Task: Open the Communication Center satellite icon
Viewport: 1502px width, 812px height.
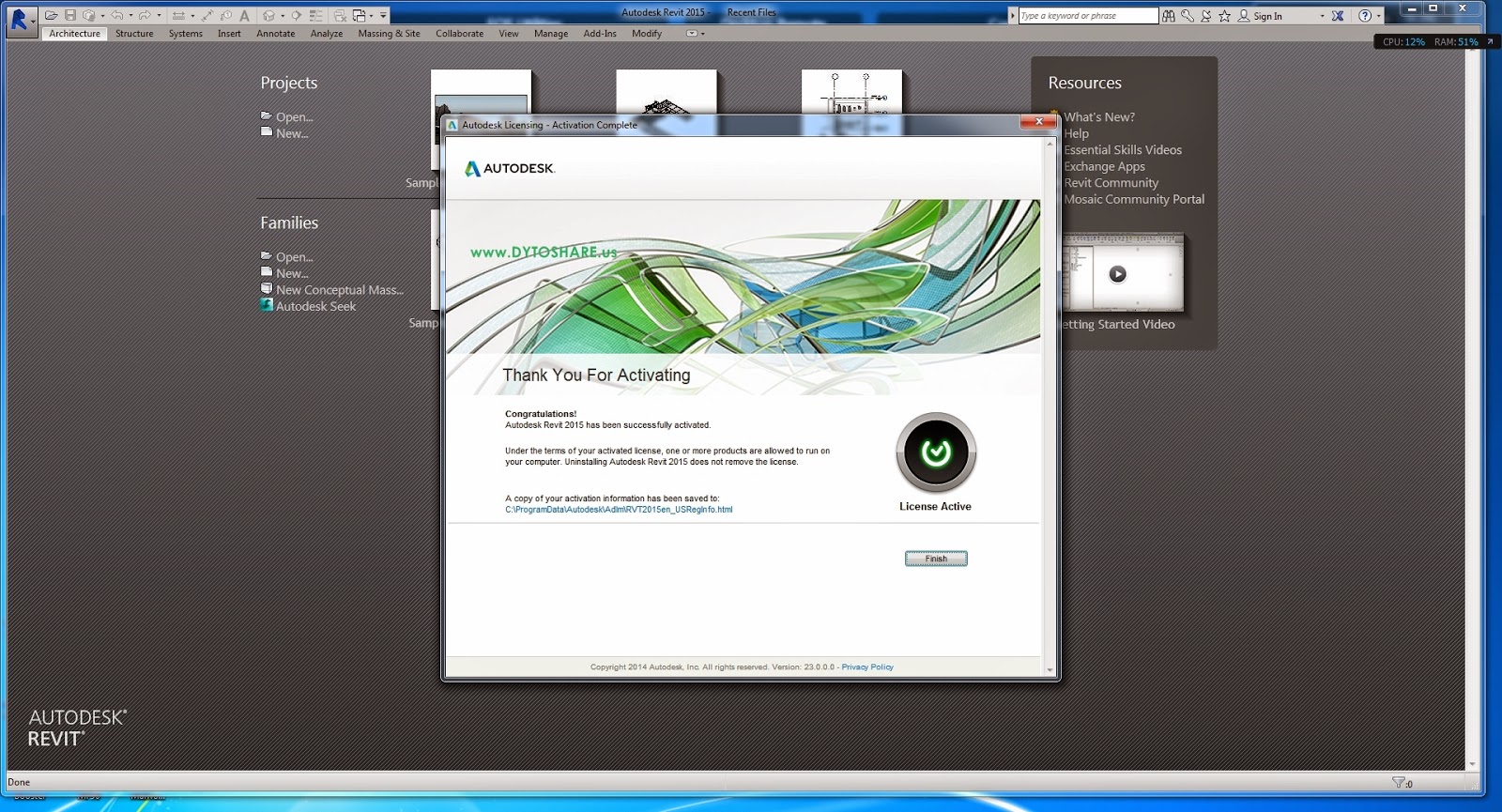Action: click(1206, 16)
